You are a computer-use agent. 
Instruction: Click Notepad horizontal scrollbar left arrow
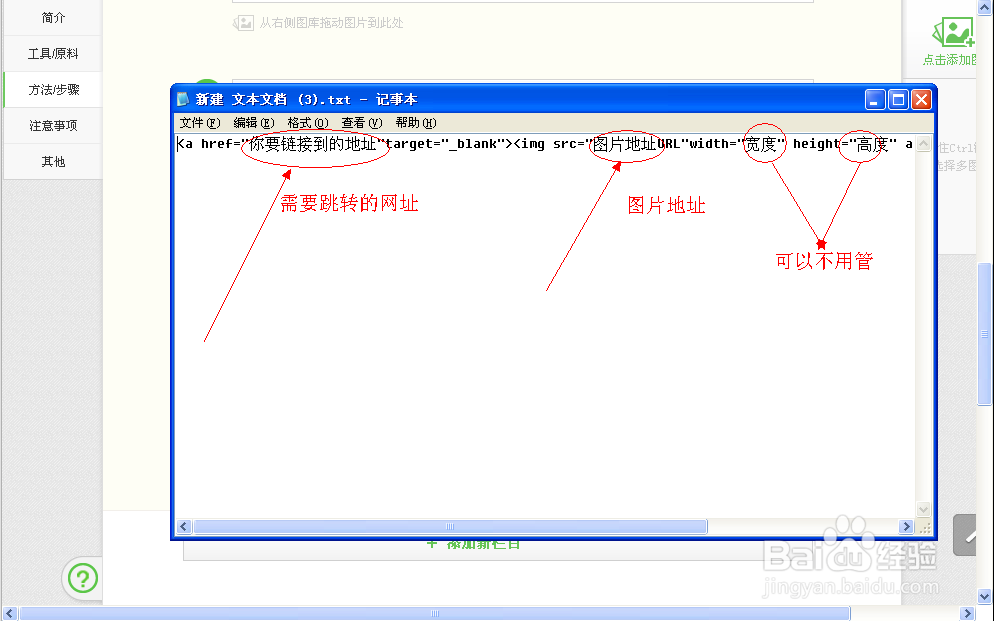[x=184, y=527]
